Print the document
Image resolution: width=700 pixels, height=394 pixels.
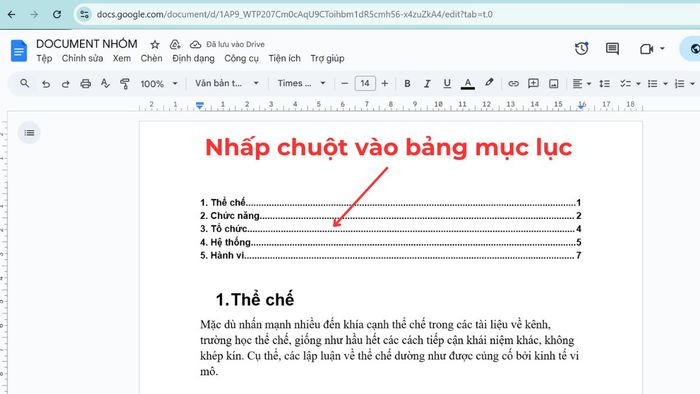pos(85,84)
